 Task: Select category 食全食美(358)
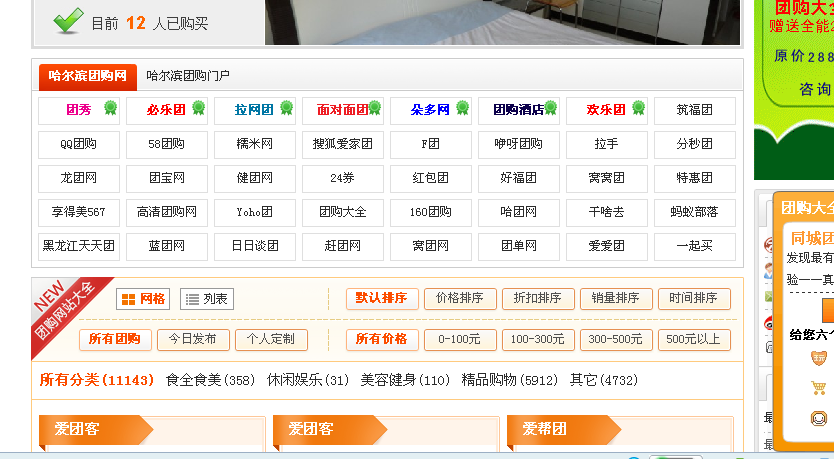click(x=210, y=380)
